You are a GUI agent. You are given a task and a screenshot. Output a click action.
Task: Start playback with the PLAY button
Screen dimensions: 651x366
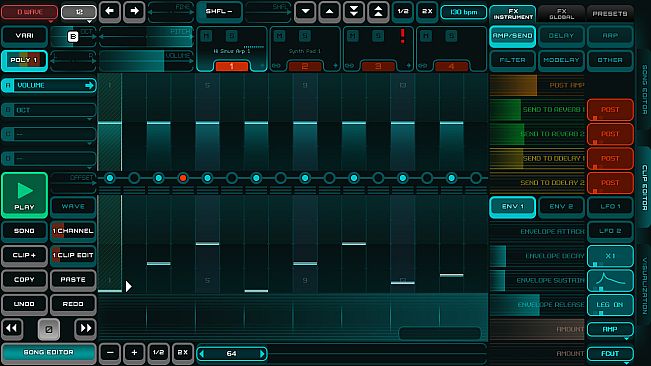pos(24,195)
